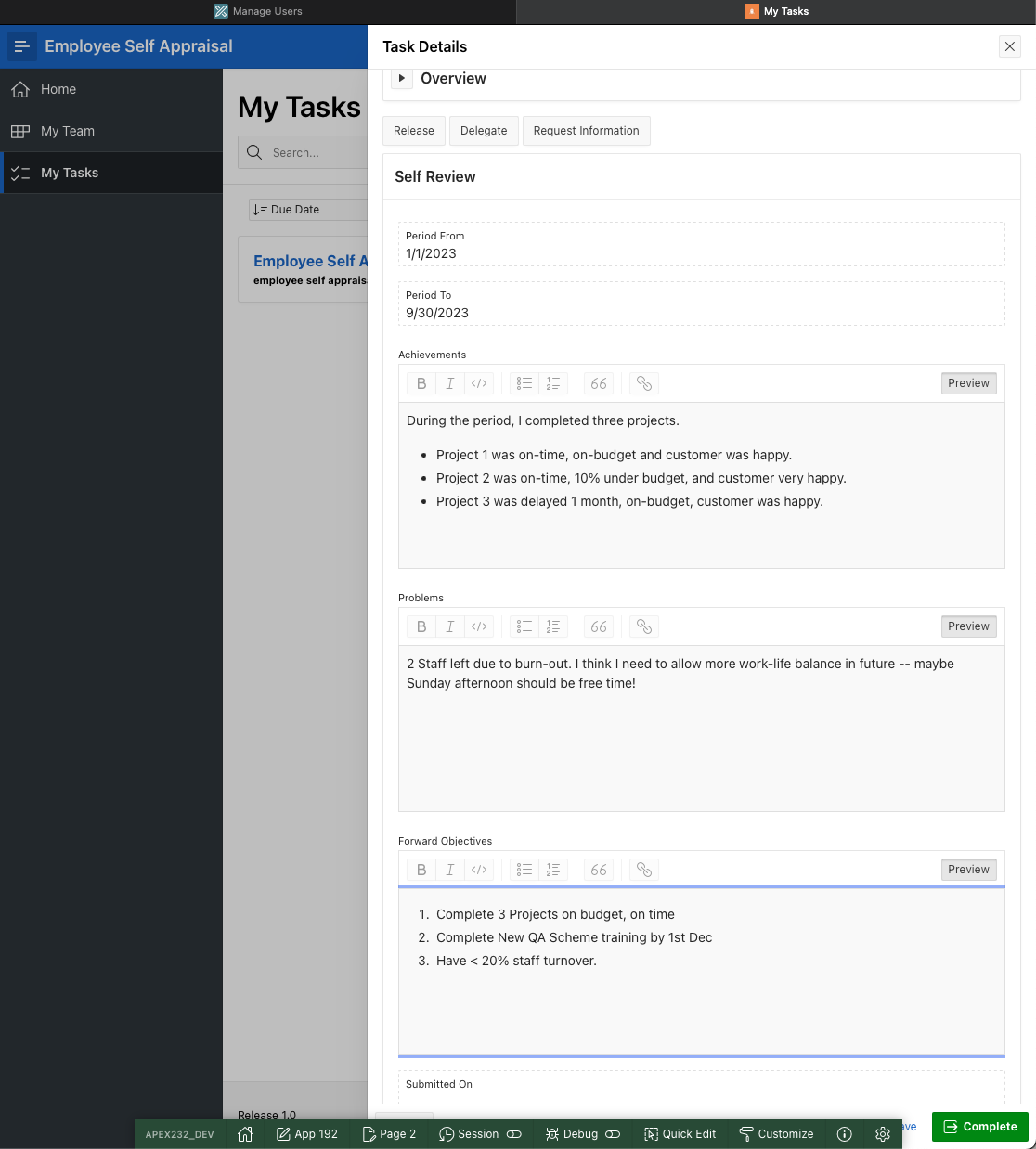Navigate to My Team in sidebar
This screenshot has height=1149, width=1036.
pyautogui.click(x=68, y=131)
